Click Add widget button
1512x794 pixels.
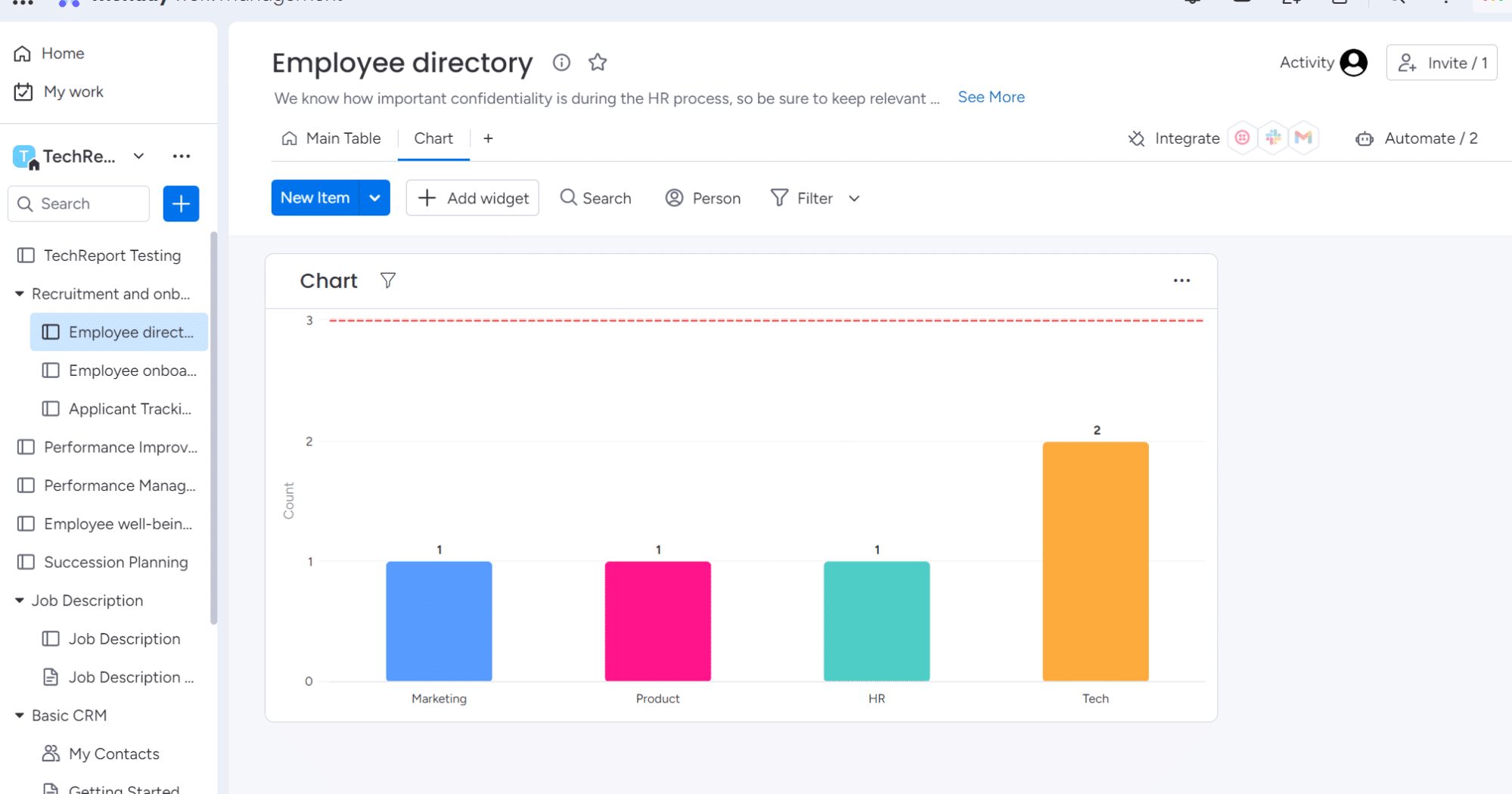473,198
